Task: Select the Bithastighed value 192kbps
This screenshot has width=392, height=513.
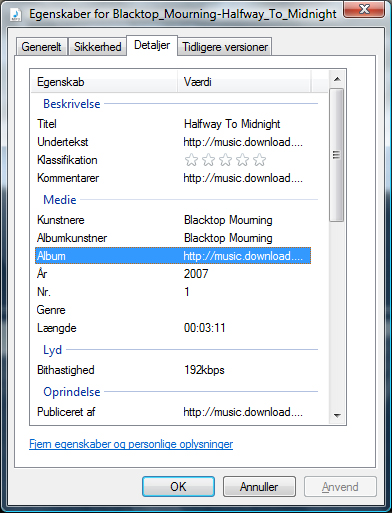Action: pos(204,370)
